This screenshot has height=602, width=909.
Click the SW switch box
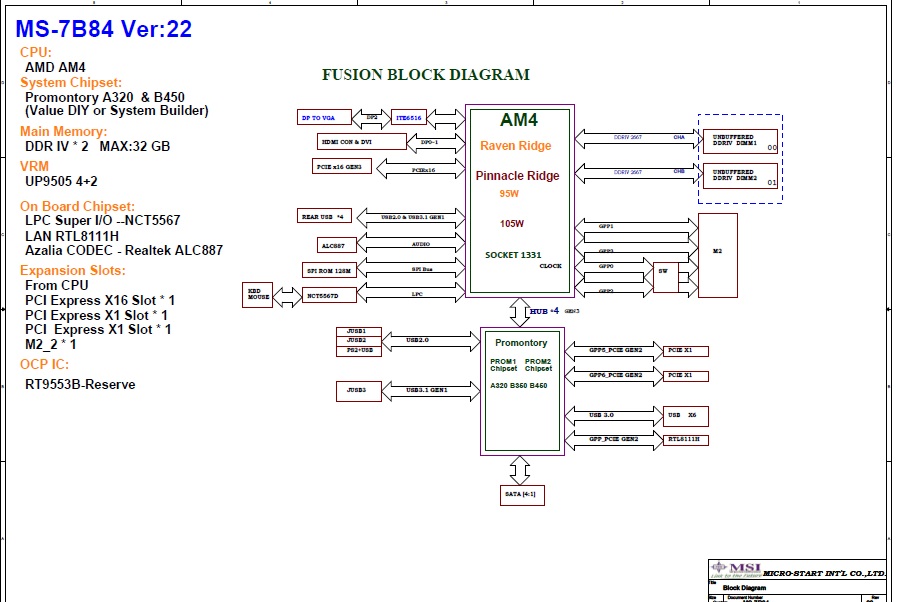pyautogui.click(x=662, y=277)
